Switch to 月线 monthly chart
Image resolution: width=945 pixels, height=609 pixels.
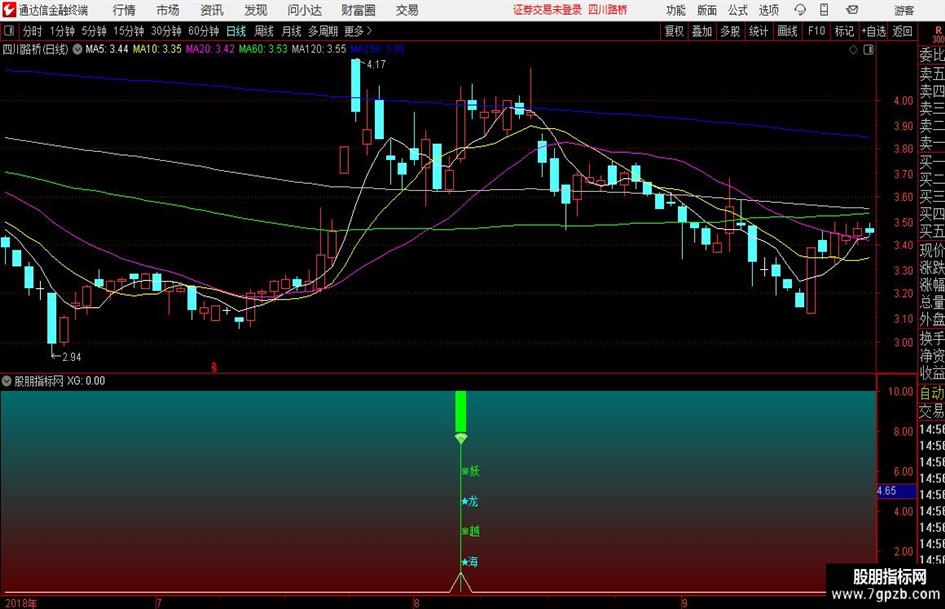[x=291, y=31]
